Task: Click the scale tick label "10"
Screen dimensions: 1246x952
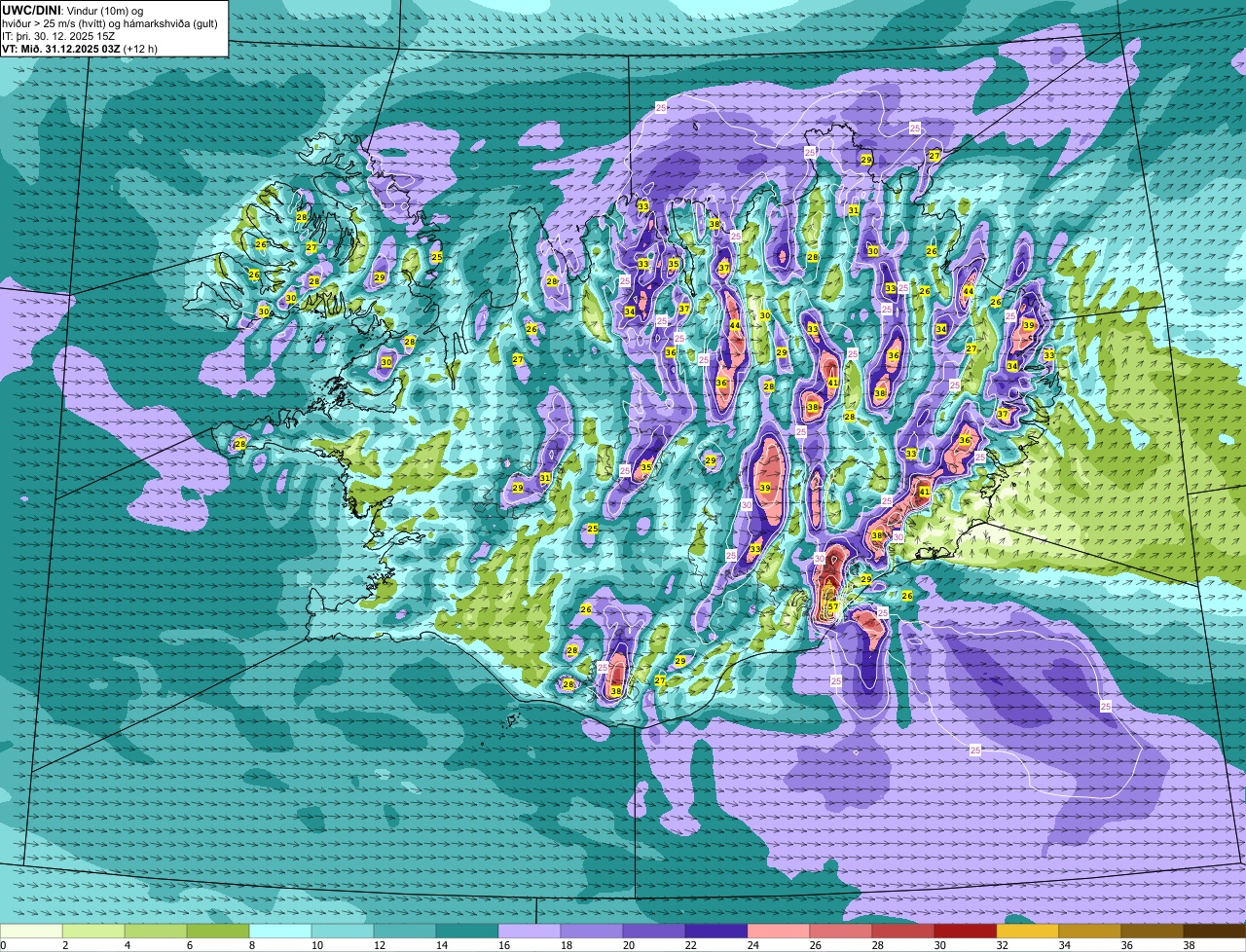Action: coord(317,945)
